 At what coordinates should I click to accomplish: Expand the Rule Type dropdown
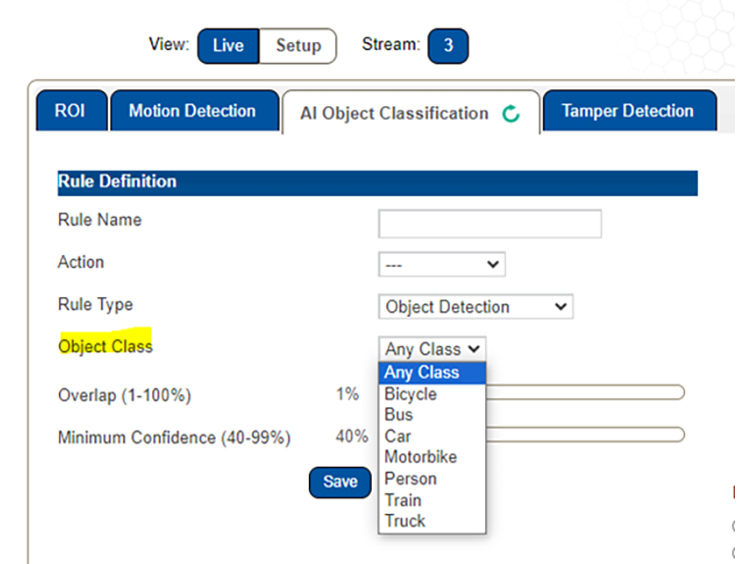pyautogui.click(x=476, y=307)
